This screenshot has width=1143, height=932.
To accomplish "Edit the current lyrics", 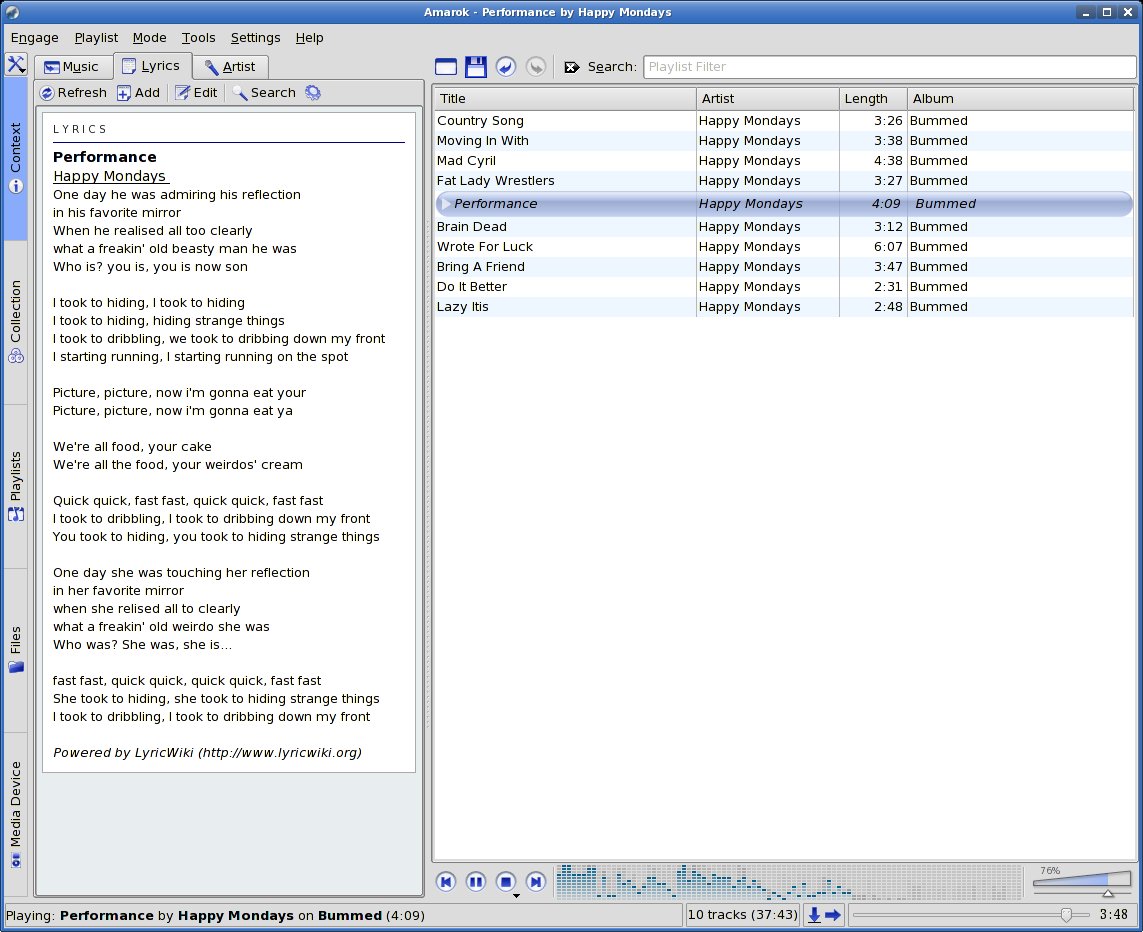I will 196,93.
